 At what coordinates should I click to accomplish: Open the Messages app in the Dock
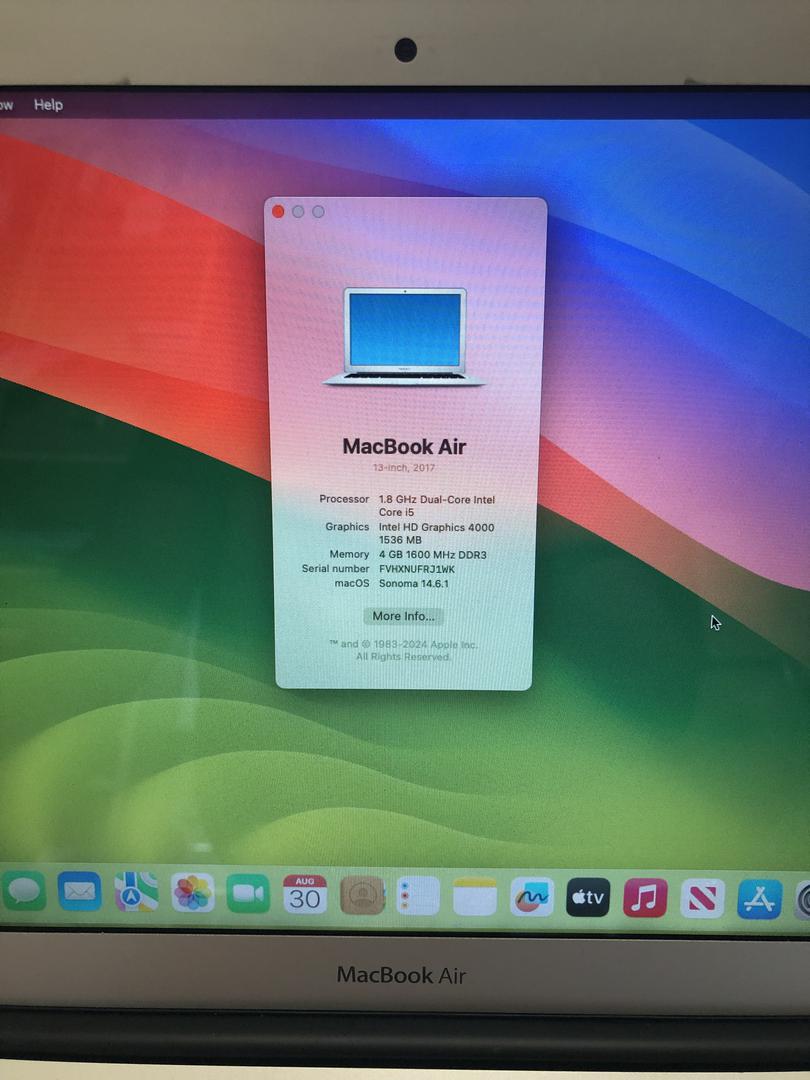point(24,891)
